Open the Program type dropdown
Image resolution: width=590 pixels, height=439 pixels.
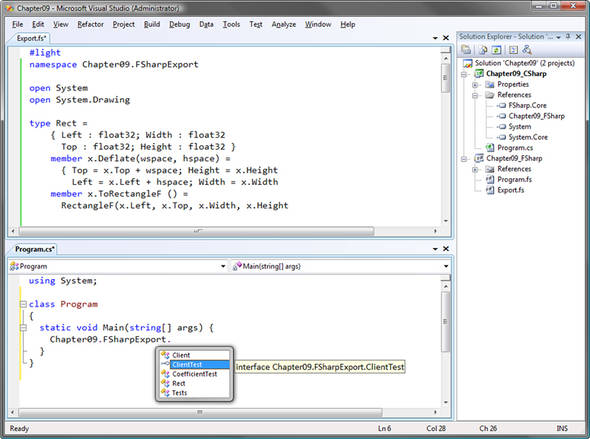[223, 266]
